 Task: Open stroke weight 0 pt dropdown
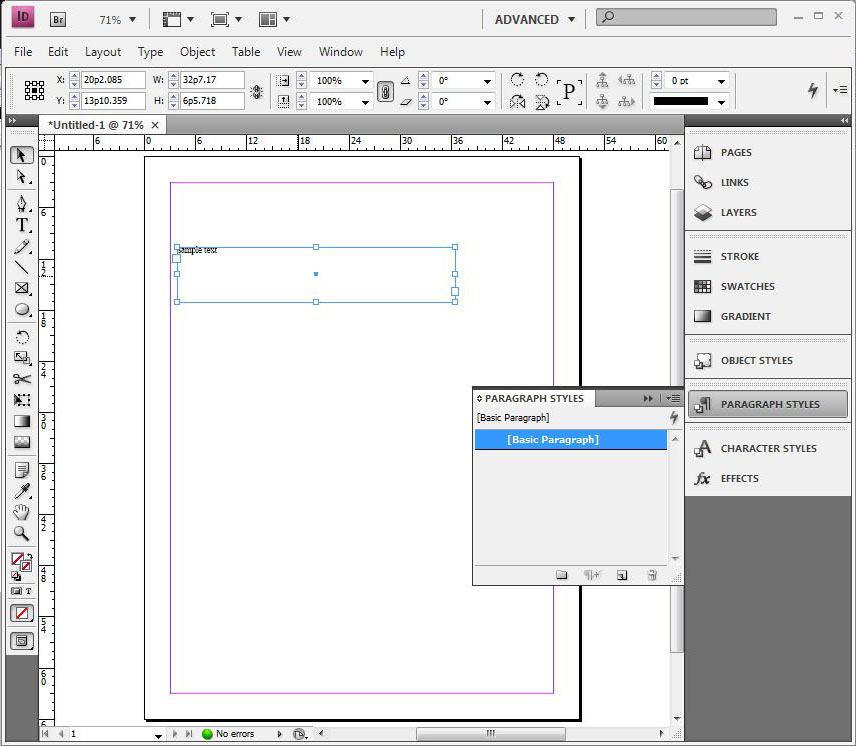pos(721,81)
